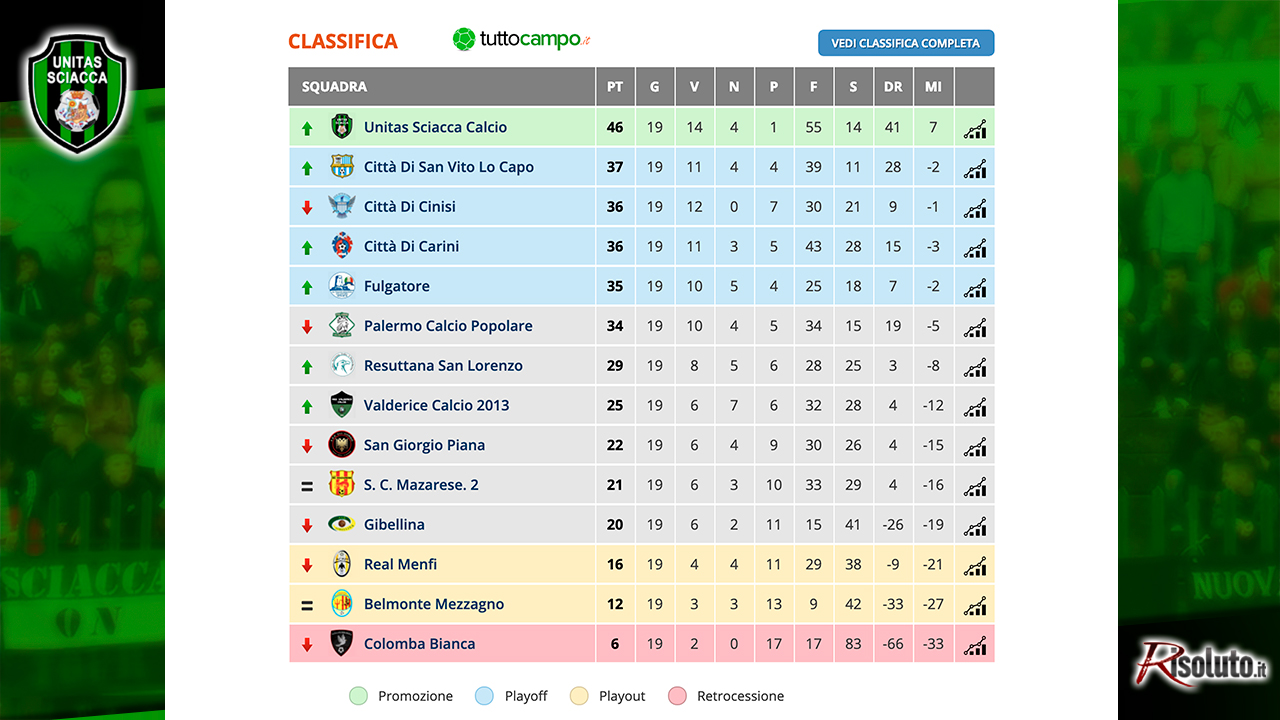Click the S. C. Mazarese team crest
The image size is (1280, 720).
pyautogui.click(x=342, y=484)
